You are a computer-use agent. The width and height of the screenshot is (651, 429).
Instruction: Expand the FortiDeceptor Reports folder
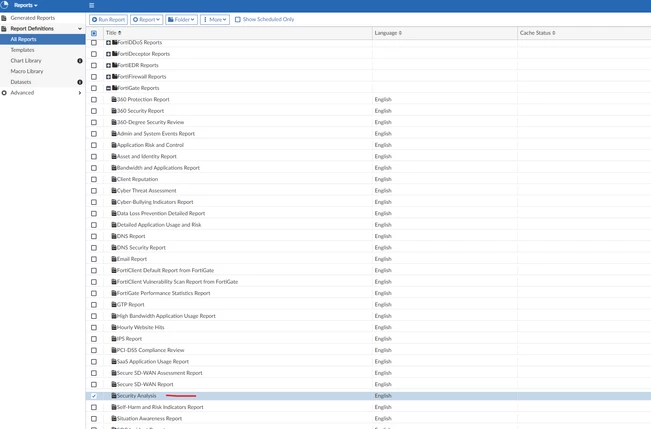(108, 54)
